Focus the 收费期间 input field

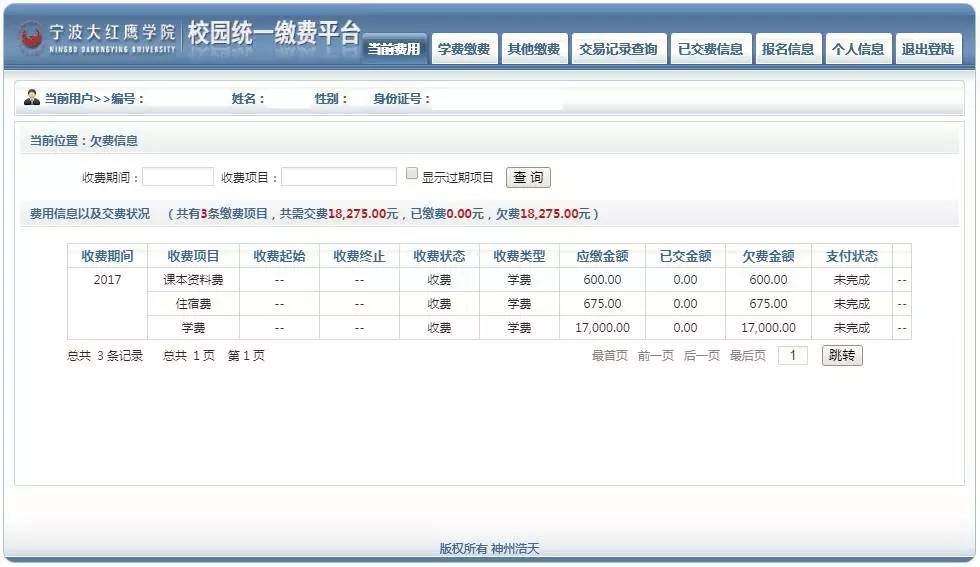click(178, 177)
